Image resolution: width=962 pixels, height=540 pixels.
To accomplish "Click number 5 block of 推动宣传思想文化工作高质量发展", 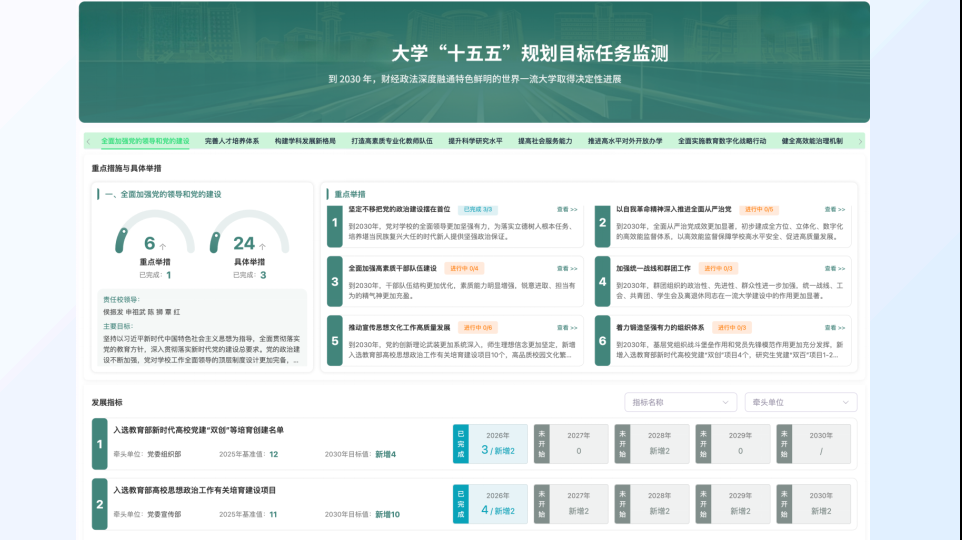I will pos(334,341).
